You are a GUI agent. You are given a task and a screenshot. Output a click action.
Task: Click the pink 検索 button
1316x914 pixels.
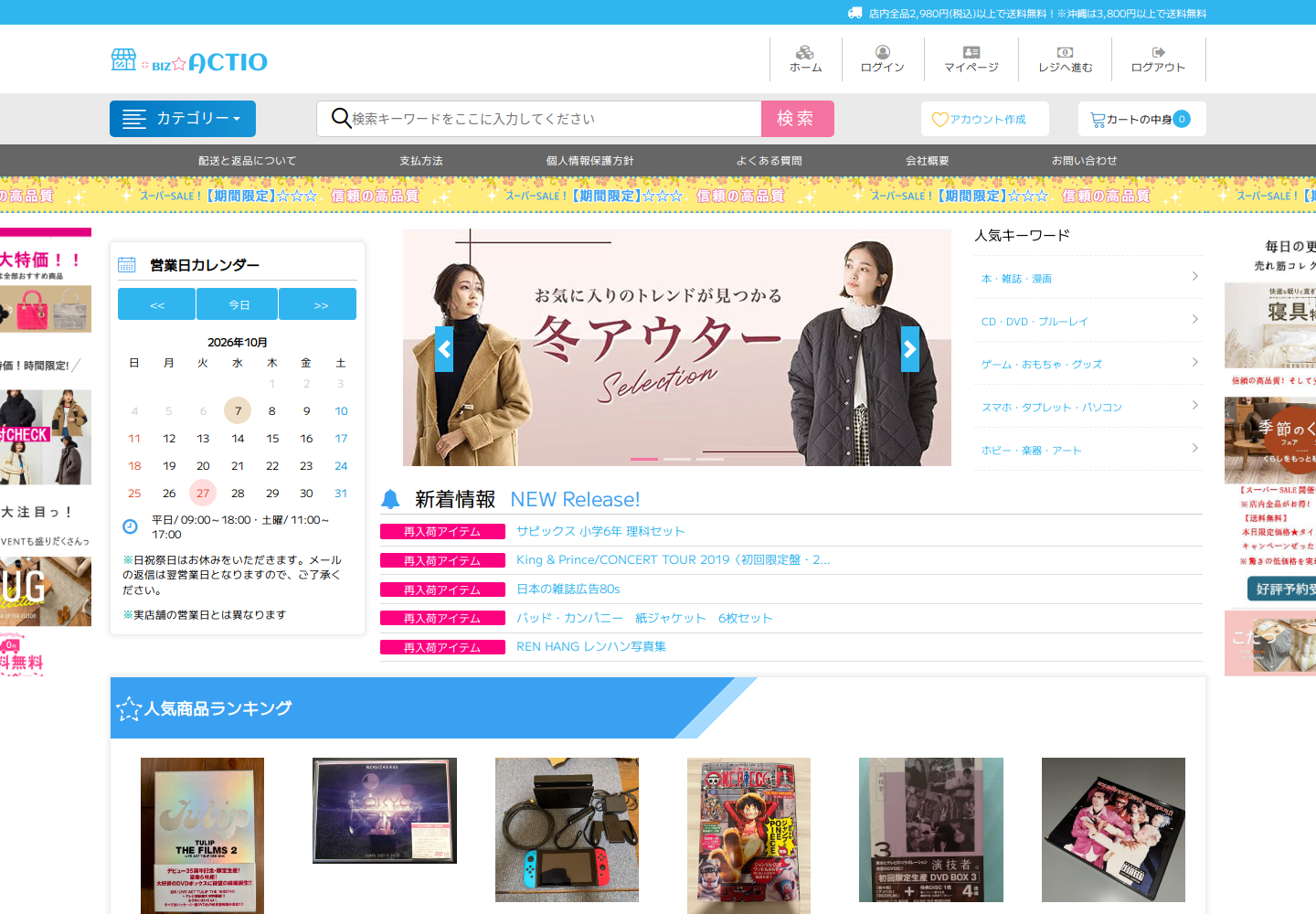coord(798,119)
